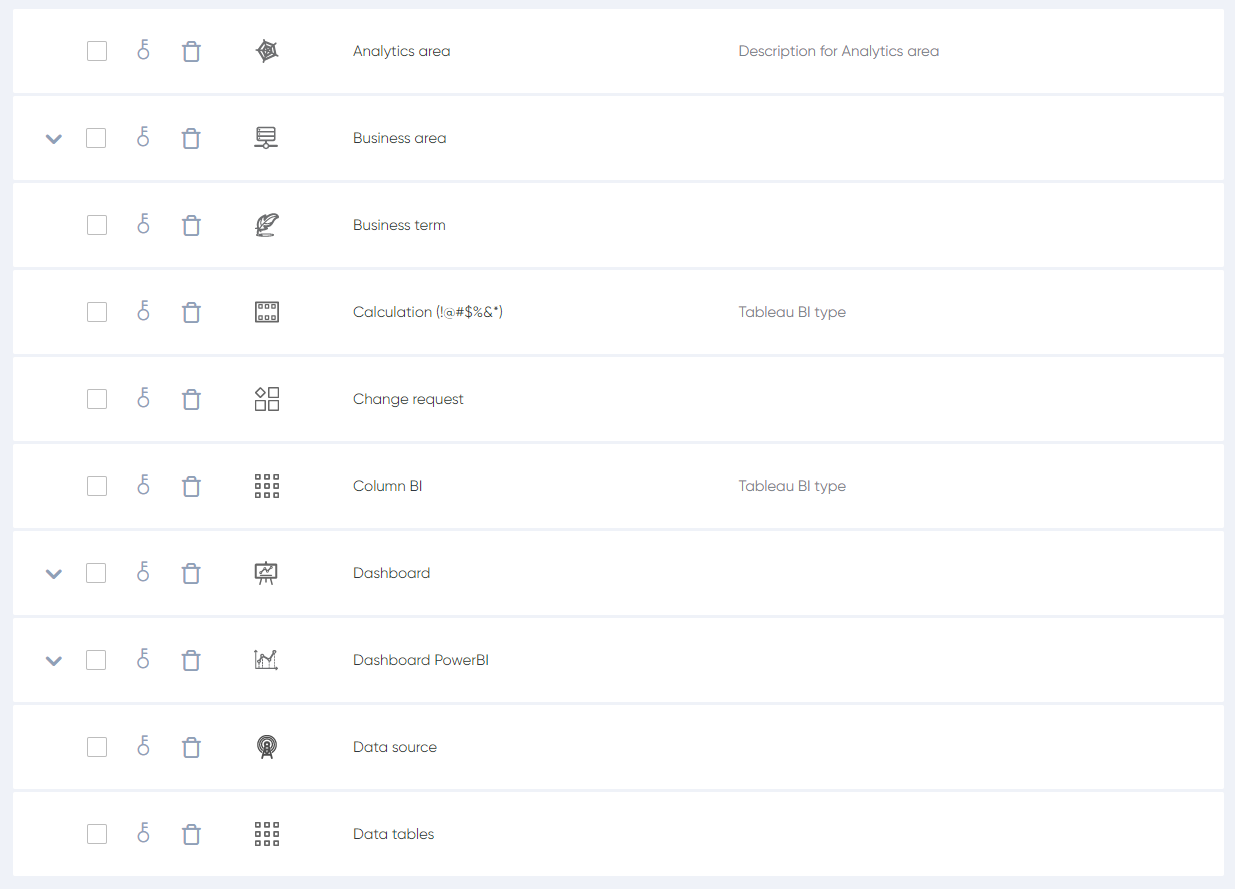Click the Dashboard presentation board icon
Viewport: 1235px width, 889px height.
tap(267, 573)
